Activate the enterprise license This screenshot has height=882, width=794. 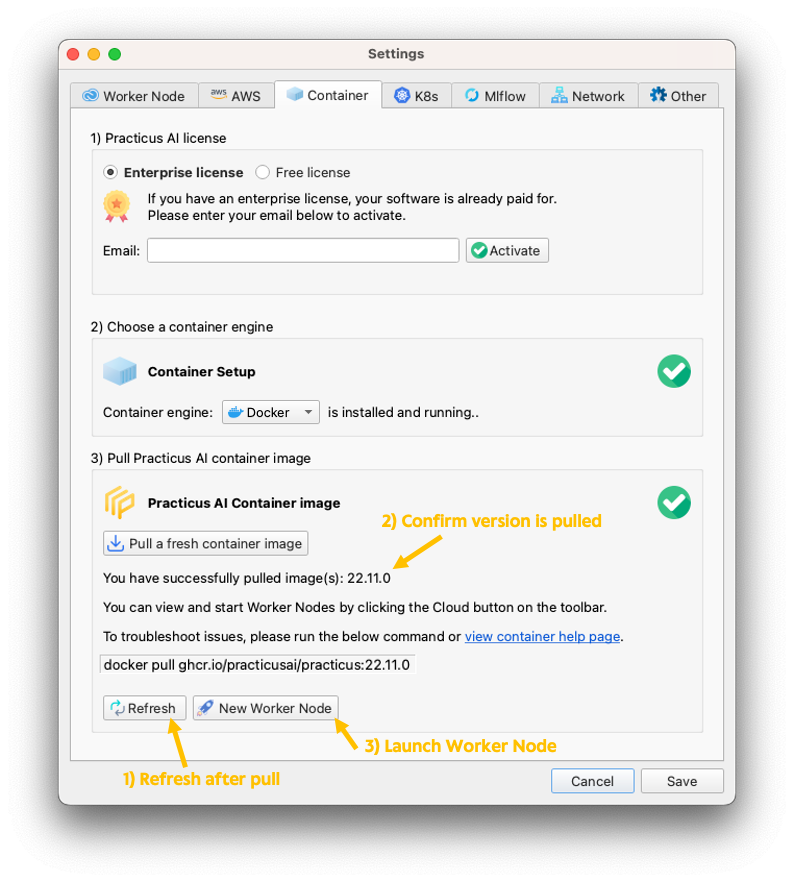507,250
